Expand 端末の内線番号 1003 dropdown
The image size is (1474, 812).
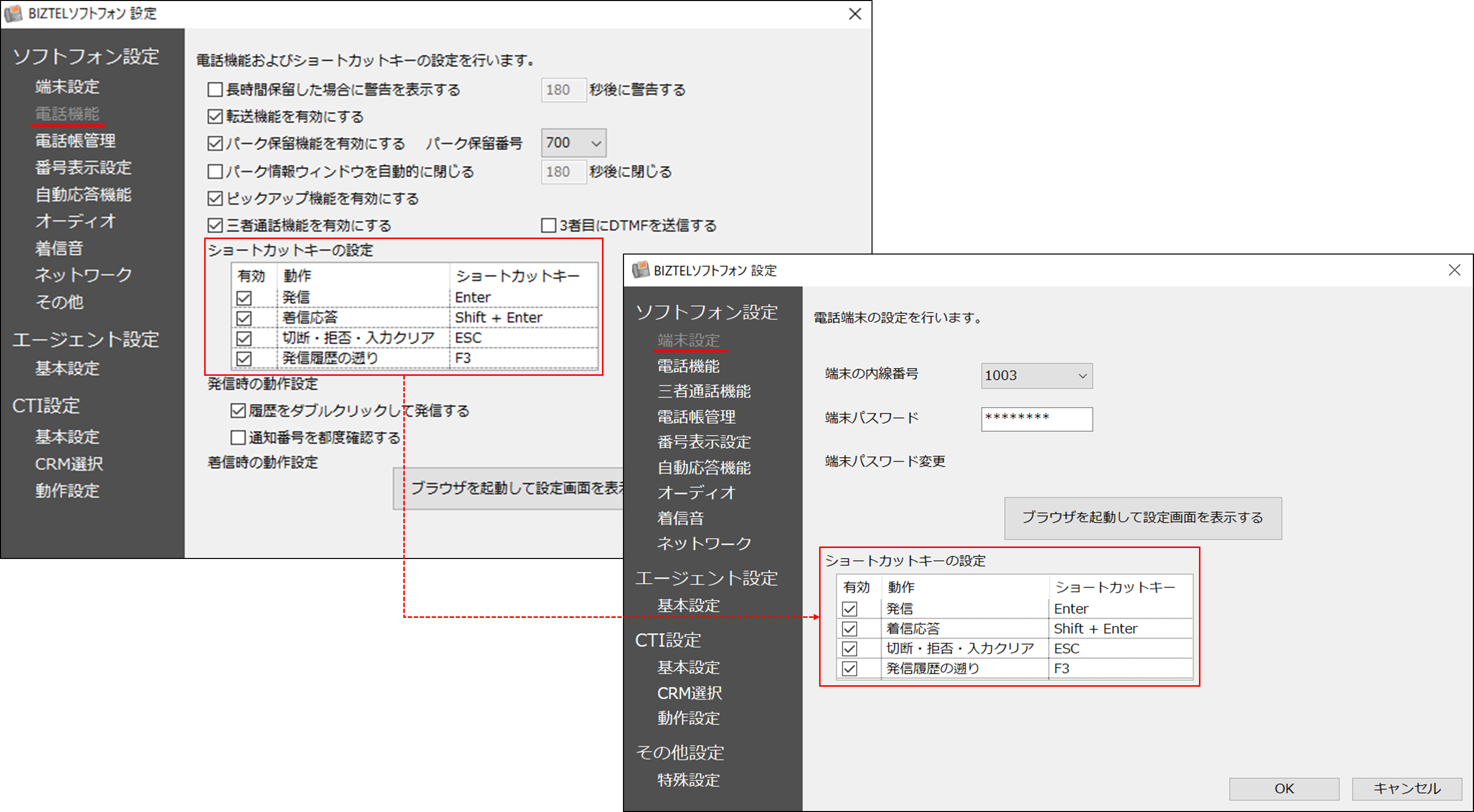[1036, 376]
